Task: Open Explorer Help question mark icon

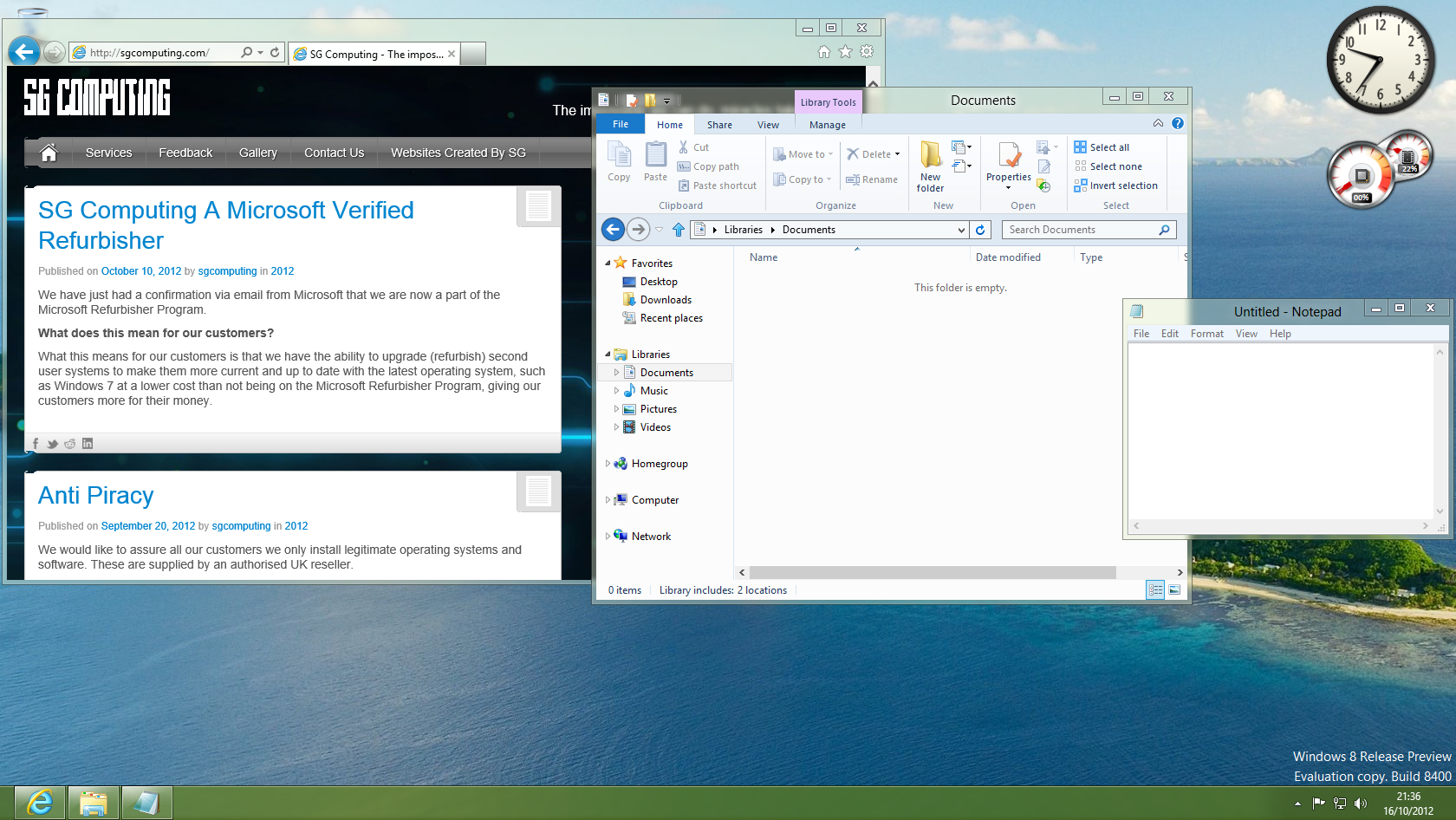Action: tap(1178, 123)
